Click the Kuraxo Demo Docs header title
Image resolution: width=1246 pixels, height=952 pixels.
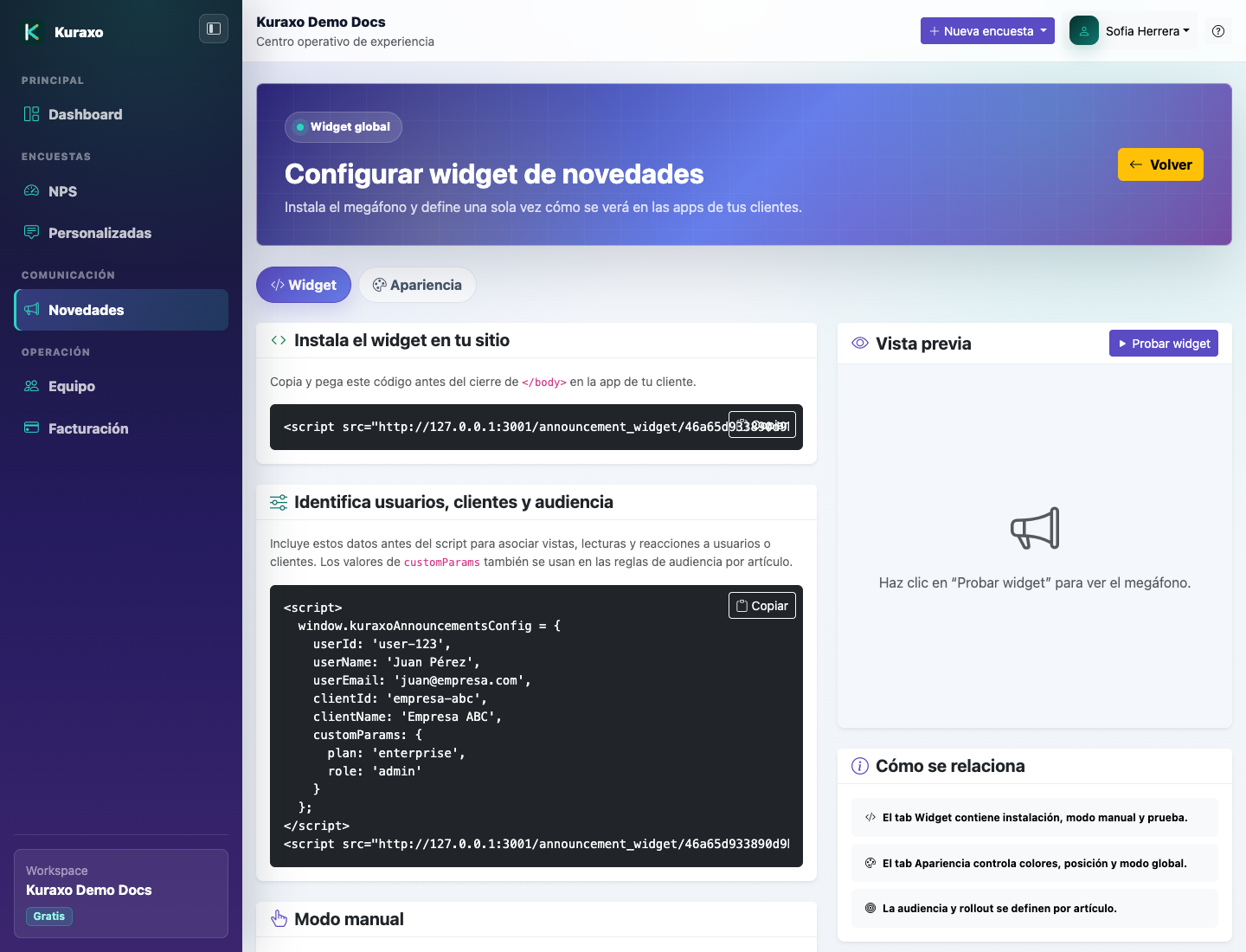[321, 22]
